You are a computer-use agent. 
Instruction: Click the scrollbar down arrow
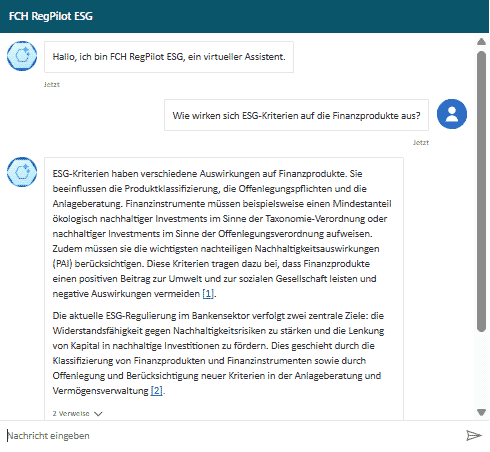tap(481, 413)
